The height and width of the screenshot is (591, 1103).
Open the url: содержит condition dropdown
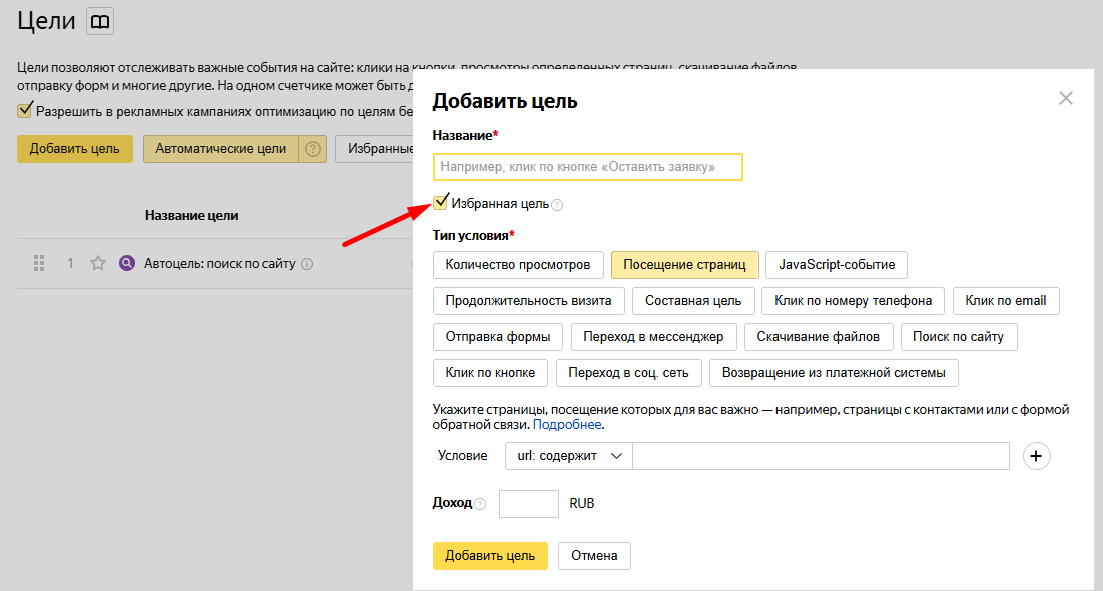coord(569,456)
